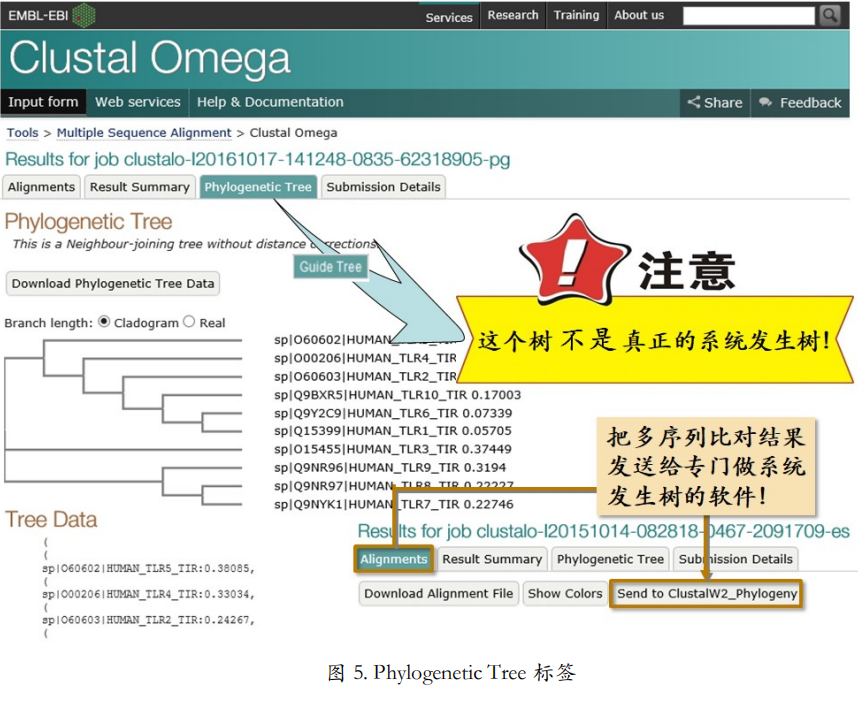Click tree label sp|Q9NYK1|HUMAN_TLR7_TIR 0.22746
Screen dimensions: 858x702
[393, 504]
